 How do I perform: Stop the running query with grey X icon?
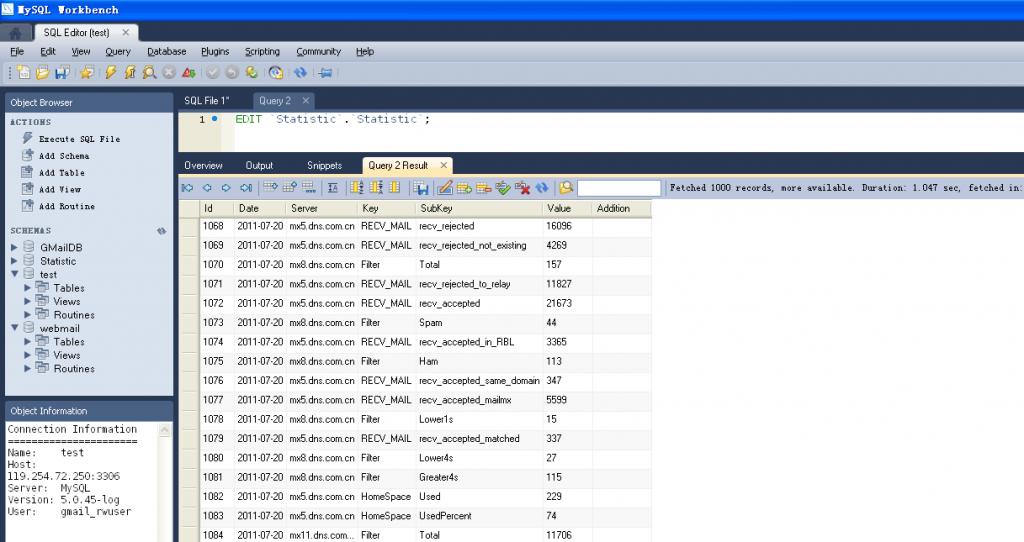169,72
